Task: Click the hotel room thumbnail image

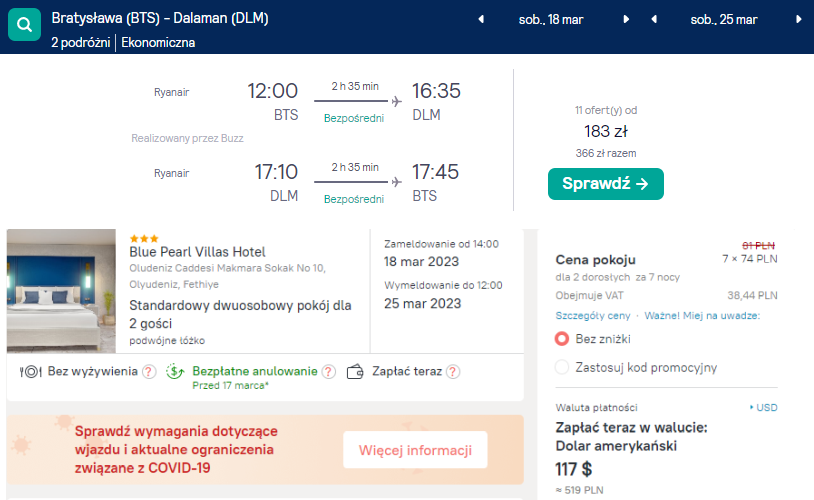Action: 61,290
